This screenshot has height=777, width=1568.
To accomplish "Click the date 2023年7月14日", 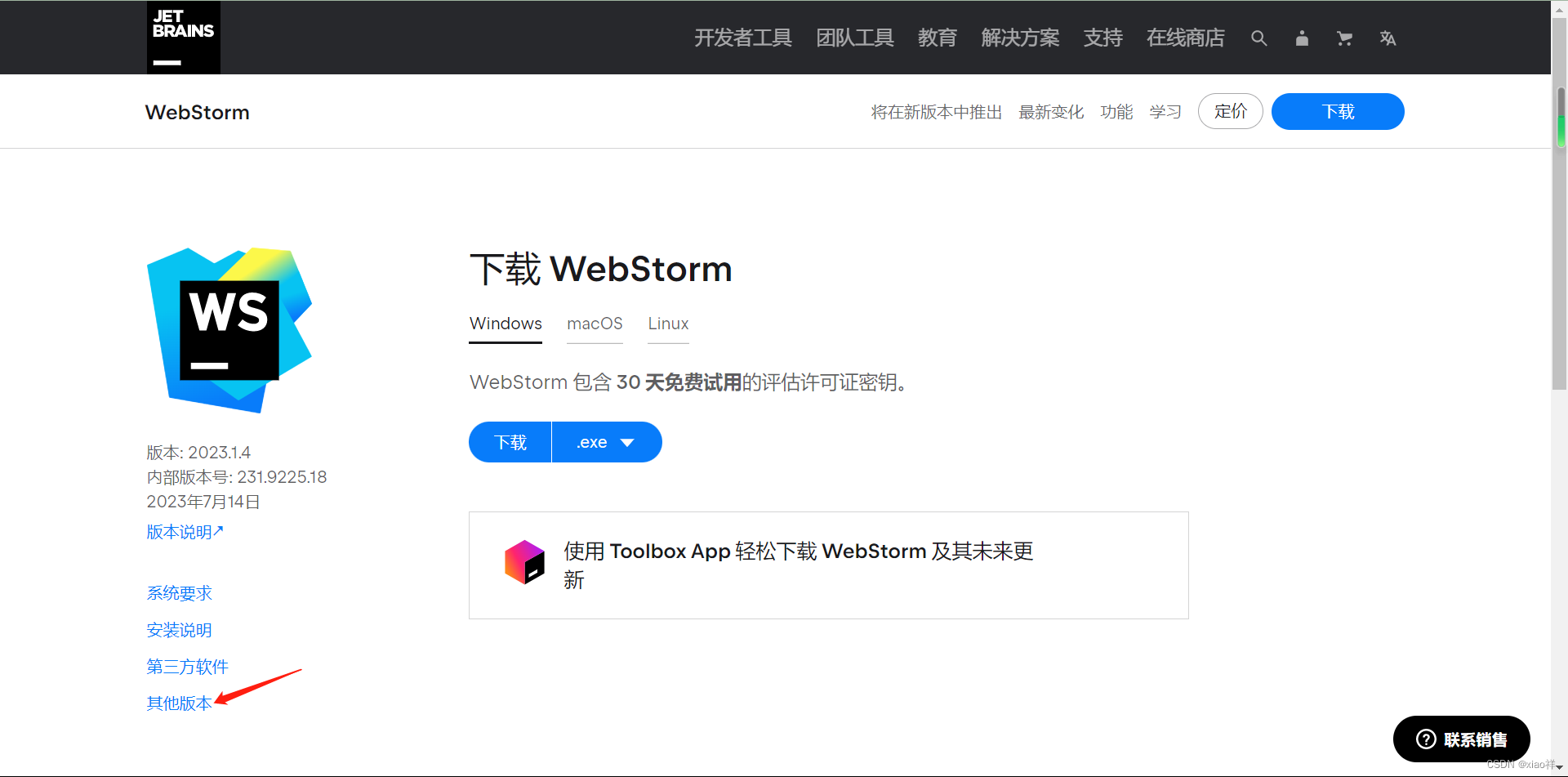I will [203, 502].
